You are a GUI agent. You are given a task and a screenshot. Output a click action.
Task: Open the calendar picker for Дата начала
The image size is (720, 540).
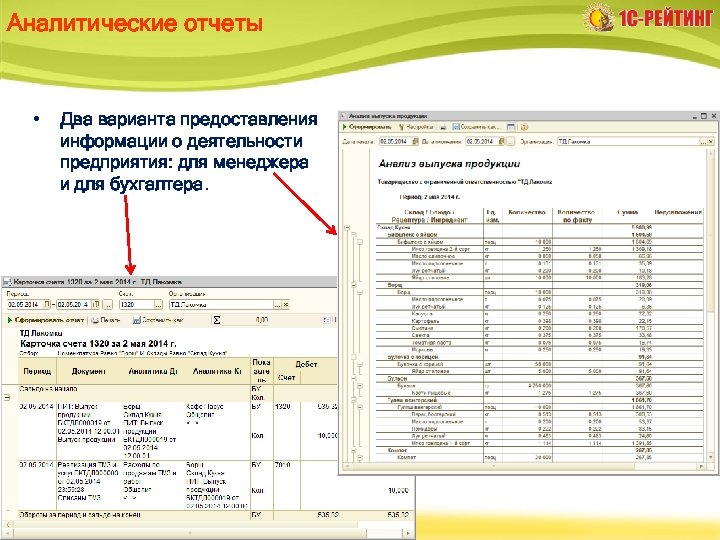[x=415, y=141]
